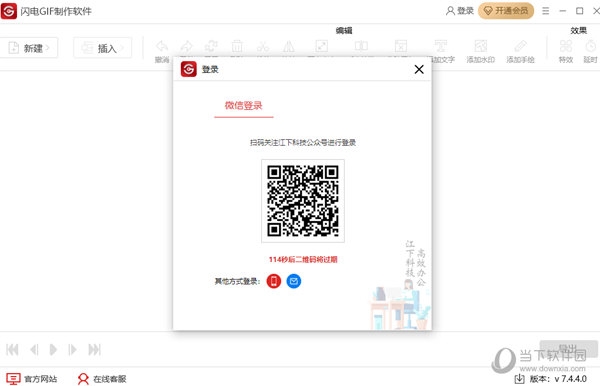600x386 pixels.
Task: Click the resize arrows icon in toolbar
Action: [321, 47]
